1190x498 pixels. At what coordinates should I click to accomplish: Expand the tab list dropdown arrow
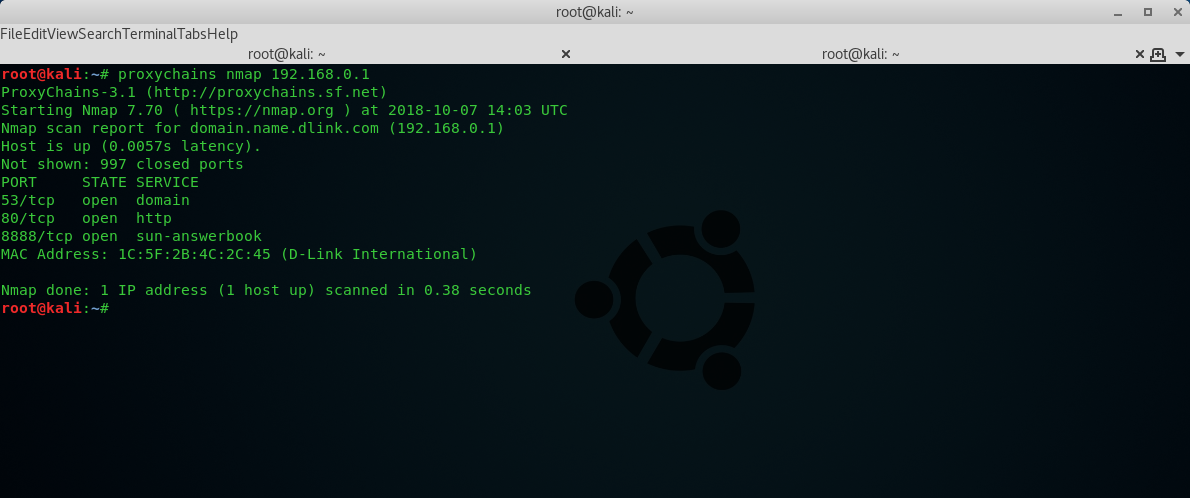click(1179, 55)
